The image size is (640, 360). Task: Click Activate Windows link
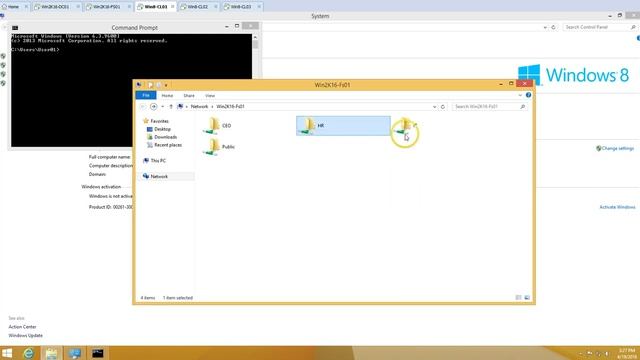[617, 207]
